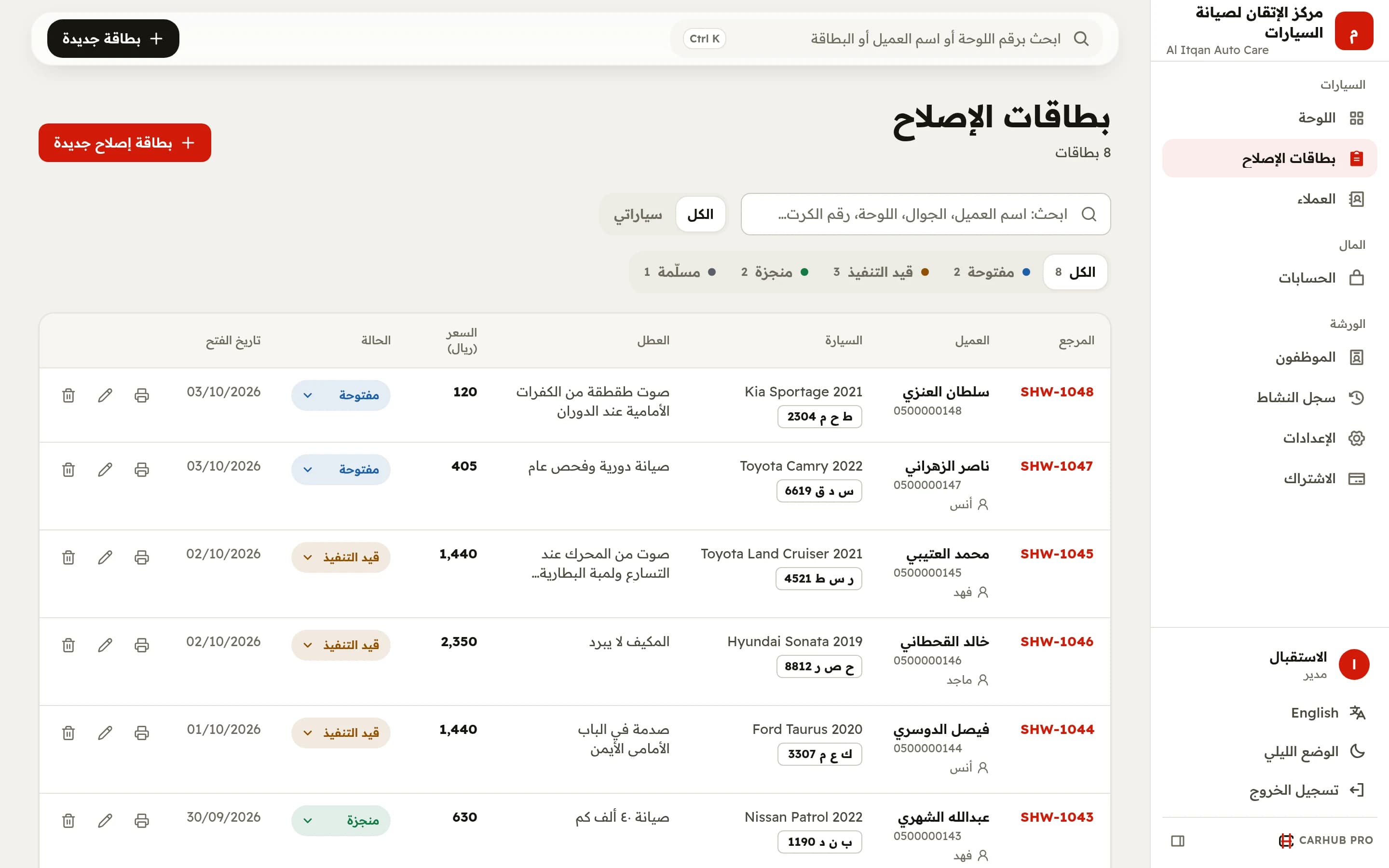Filter by مسلّمة status tab
The image size is (1389, 868).
pos(680,272)
